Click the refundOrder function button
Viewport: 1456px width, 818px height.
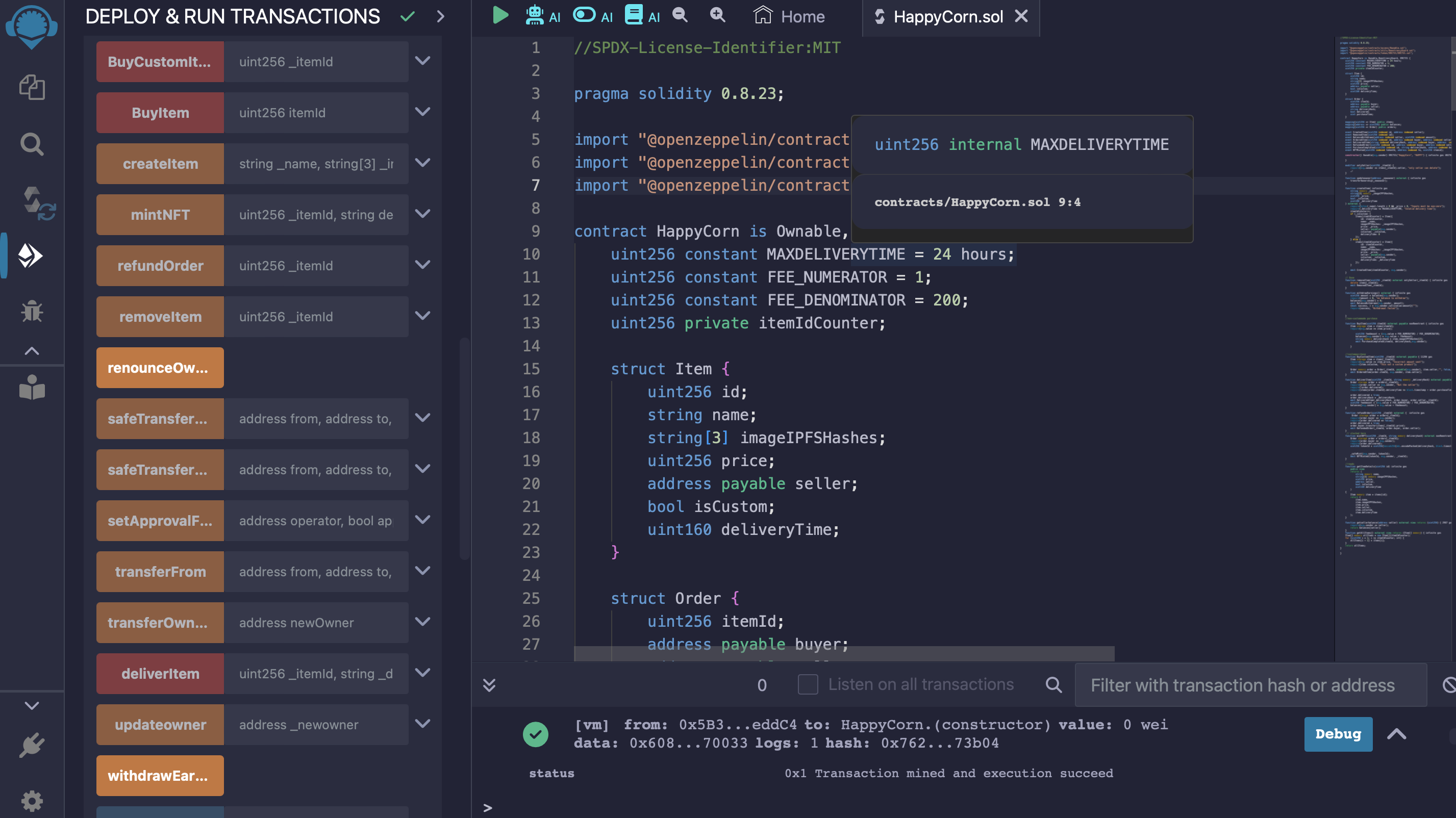tap(160, 266)
